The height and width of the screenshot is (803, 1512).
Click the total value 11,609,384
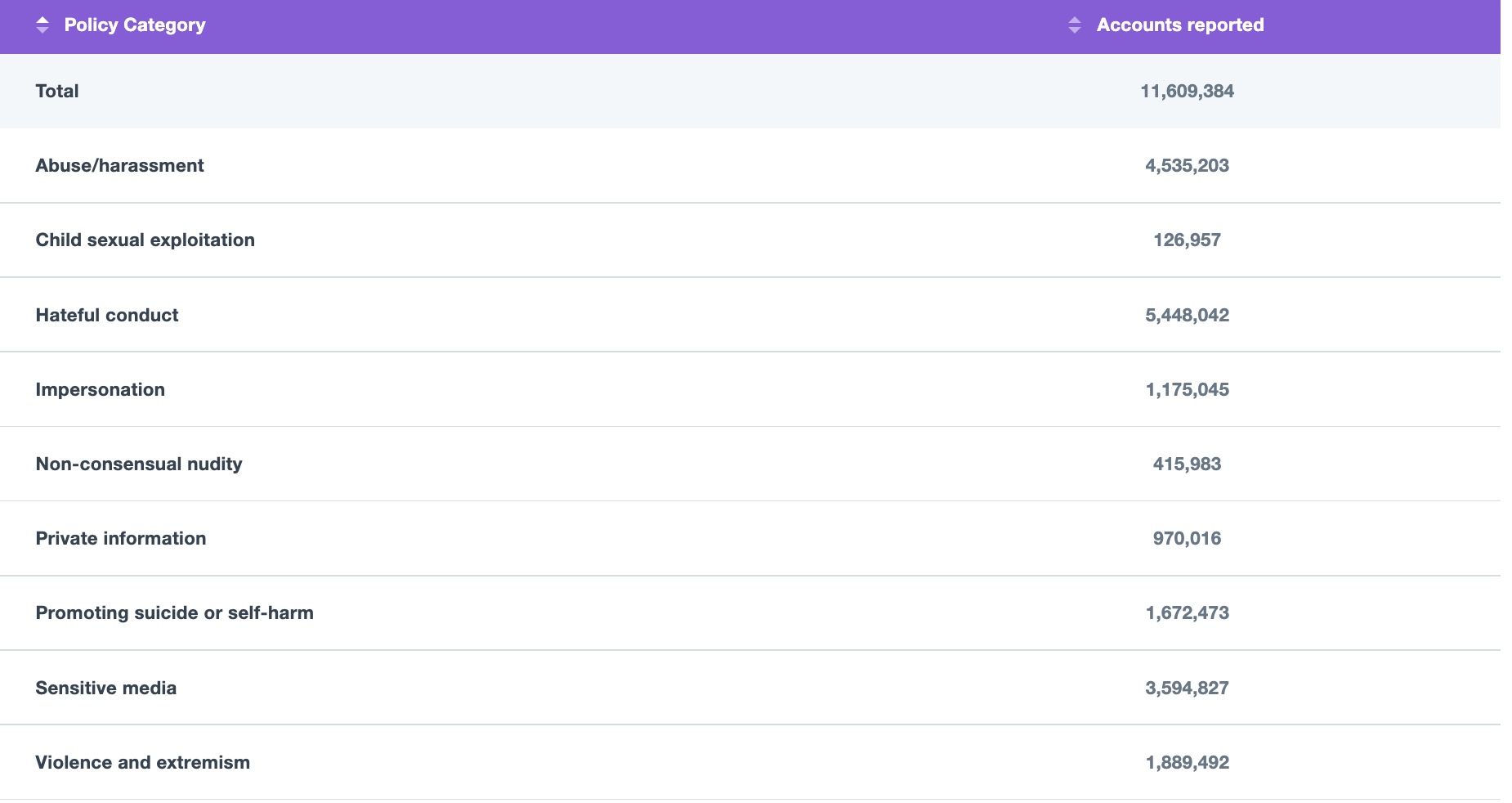click(x=1187, y=91)
